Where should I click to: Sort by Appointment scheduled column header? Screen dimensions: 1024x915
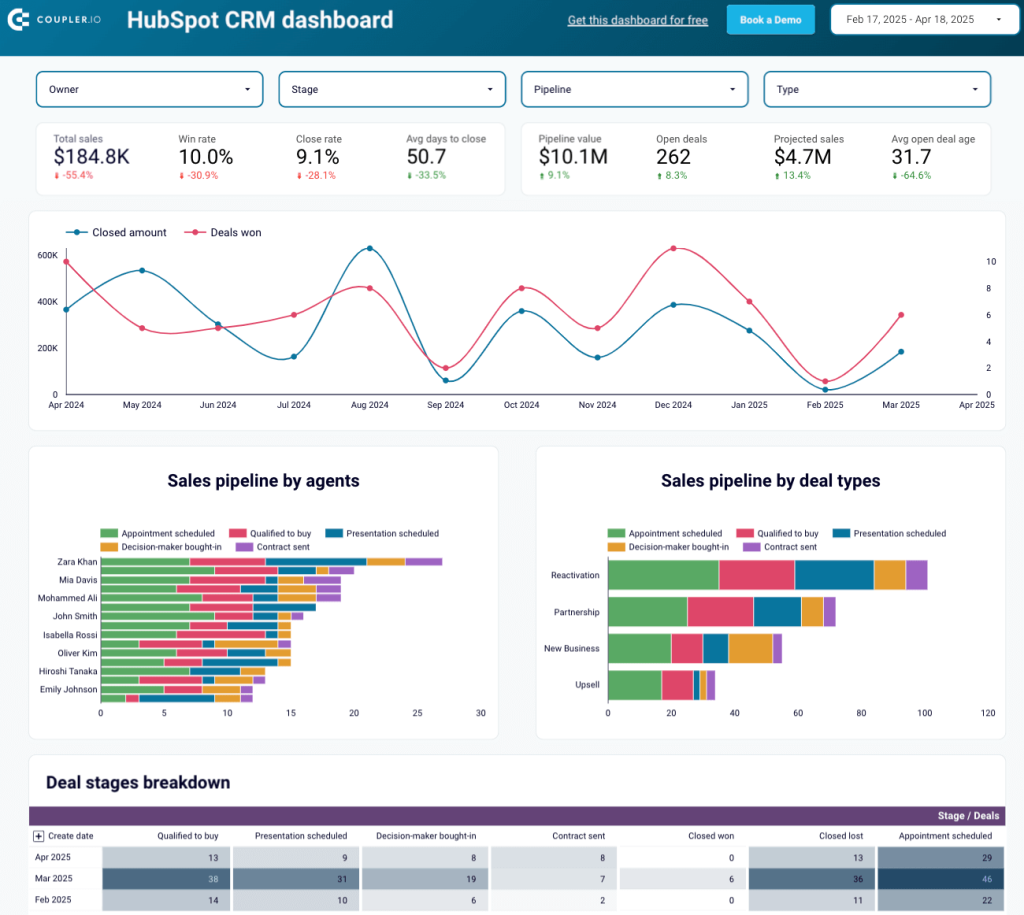[x=945, y=836]
